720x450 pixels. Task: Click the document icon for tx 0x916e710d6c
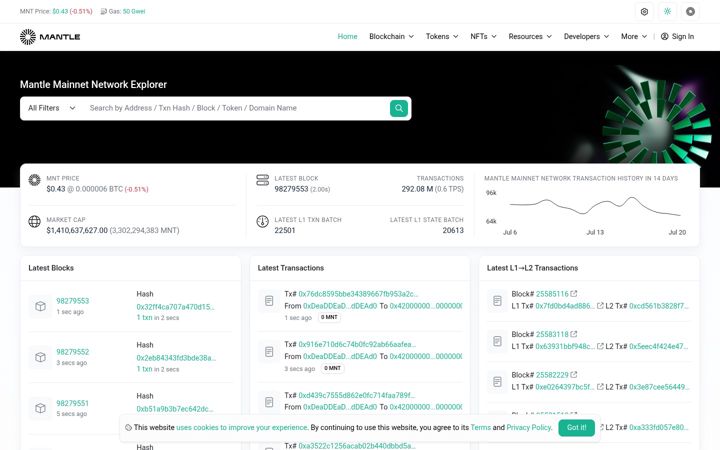pyautogui.click(x=269, y=352)
